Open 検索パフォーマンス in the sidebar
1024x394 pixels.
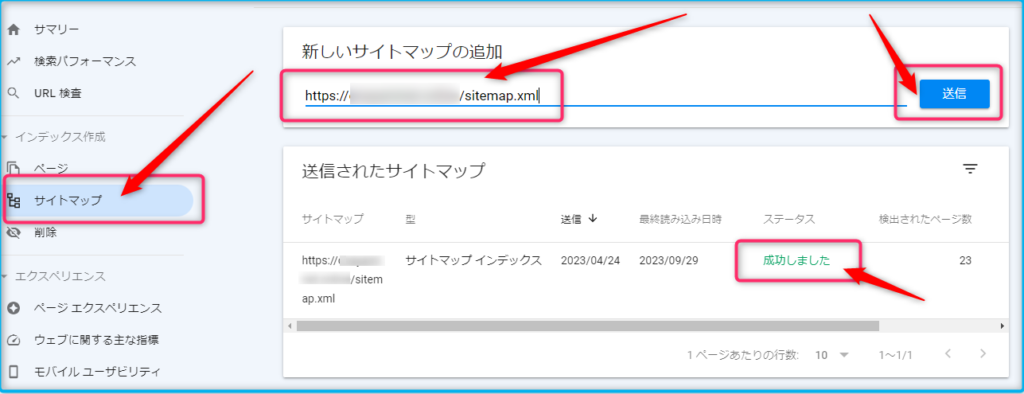click(85, 61)
